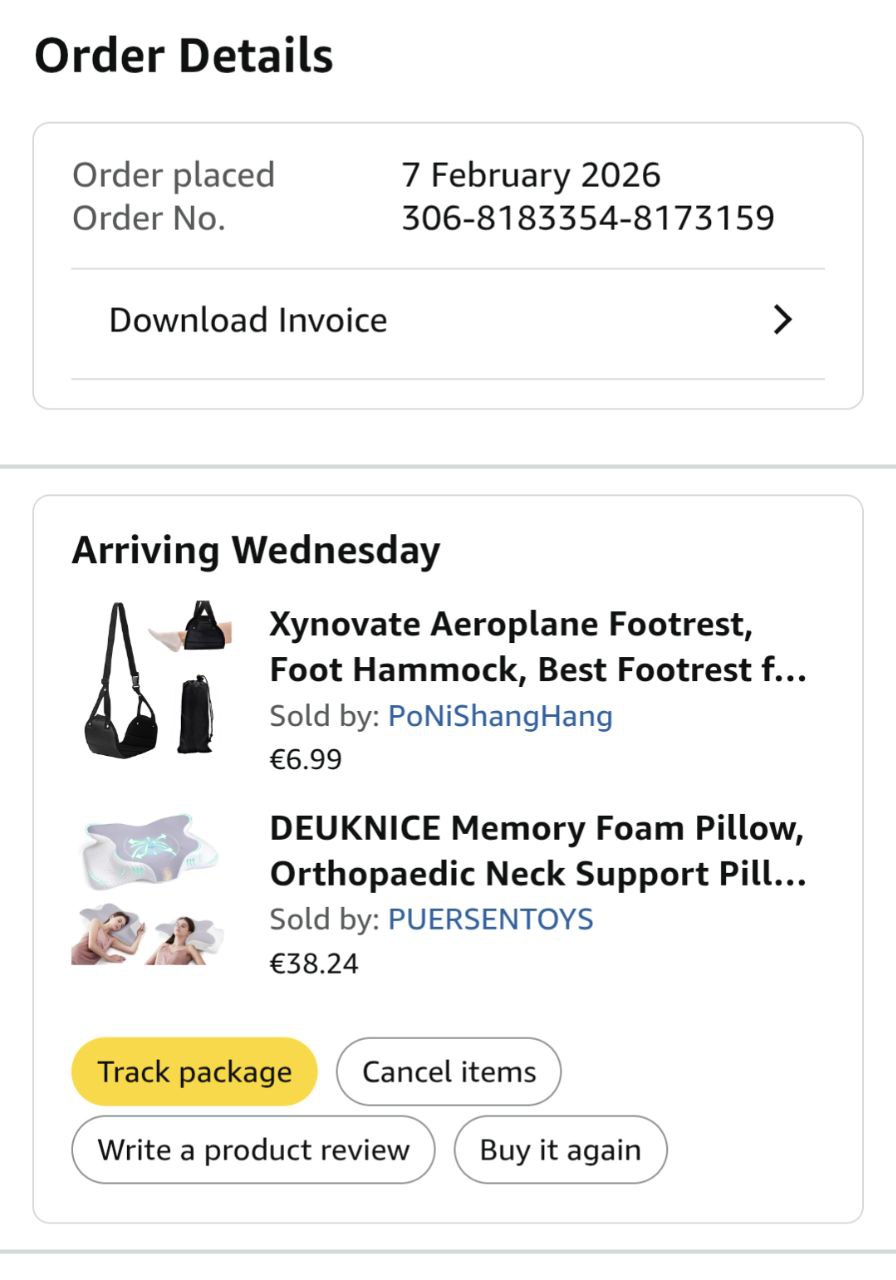Tap the 7 February 2026 order date
The image size is (896, 1280).
531,175
